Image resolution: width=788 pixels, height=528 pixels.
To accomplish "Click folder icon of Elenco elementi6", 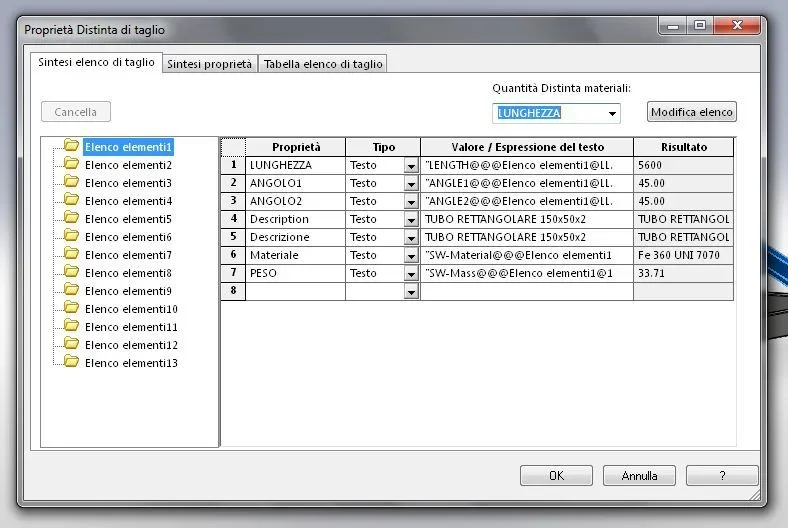I will 71,236.
